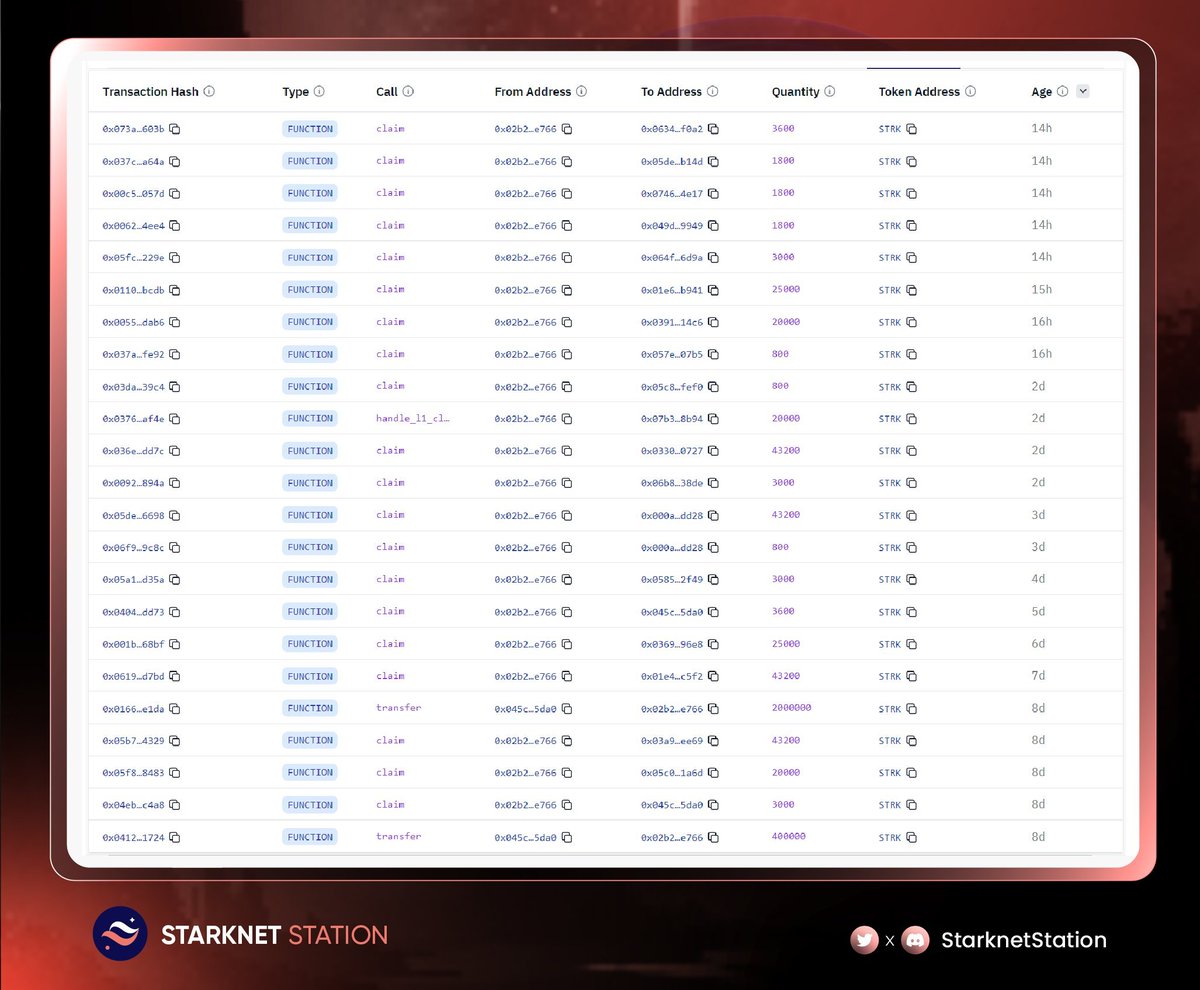Show info for From Address column

581,91
